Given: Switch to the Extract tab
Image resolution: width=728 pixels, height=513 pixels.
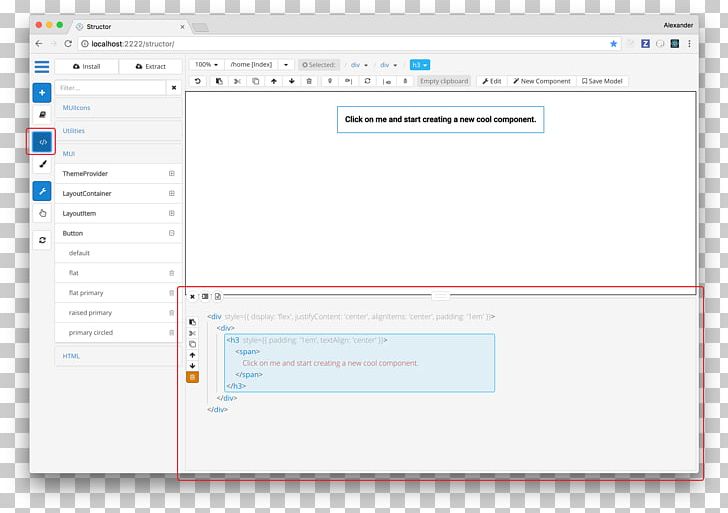Looking at the screenshot, I should click(150, 66).
